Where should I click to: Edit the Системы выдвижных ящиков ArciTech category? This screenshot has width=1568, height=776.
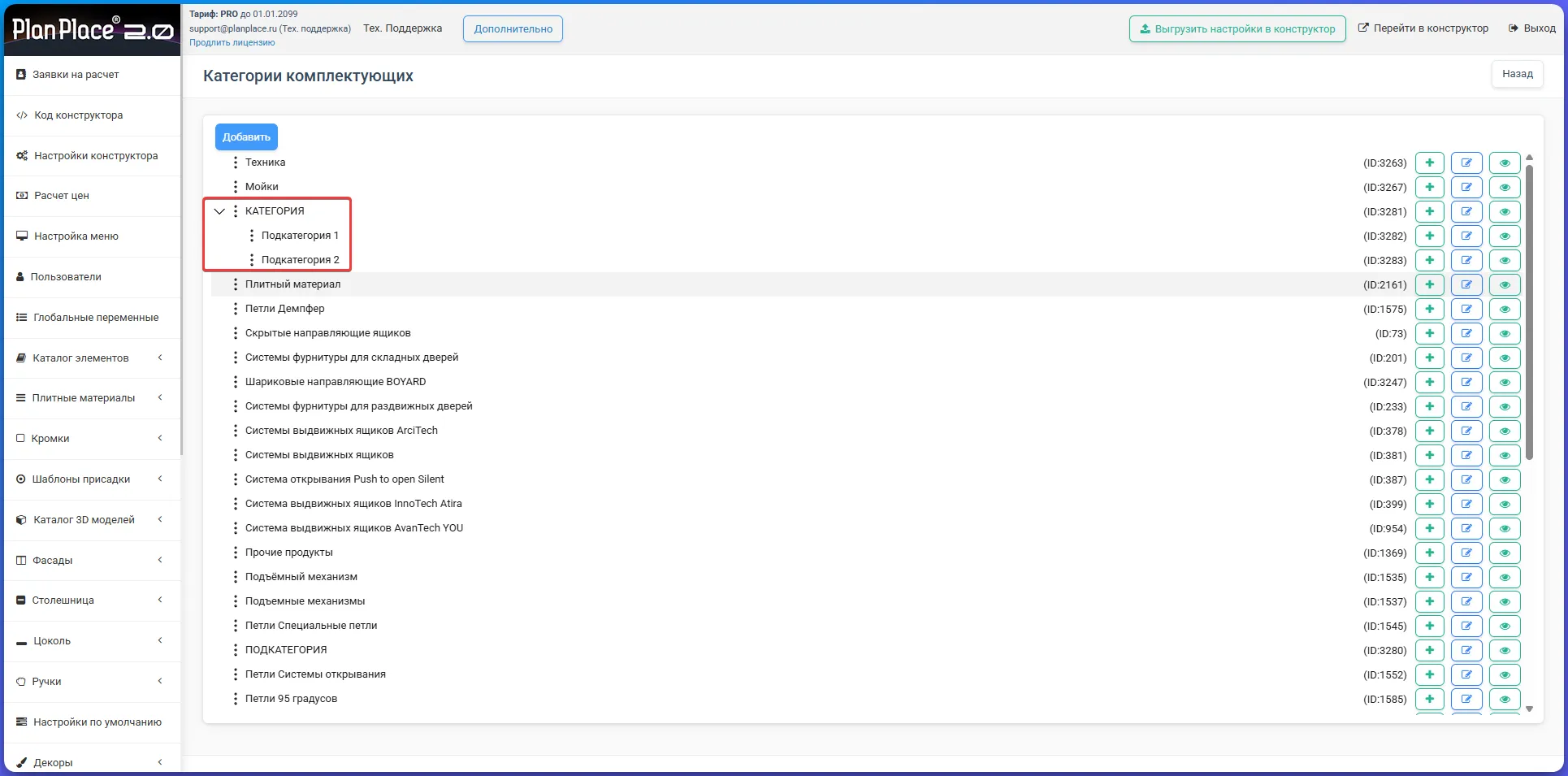pyautogui.click(x=1466, y=431)
